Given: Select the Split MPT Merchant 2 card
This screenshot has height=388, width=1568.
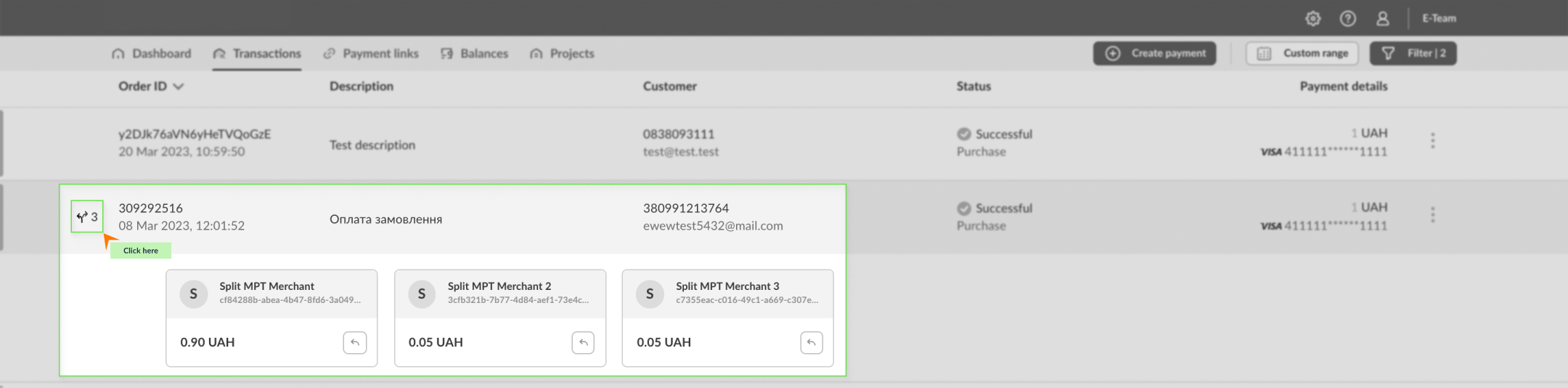Looking at the screenshot, I should tap(499, 294).
